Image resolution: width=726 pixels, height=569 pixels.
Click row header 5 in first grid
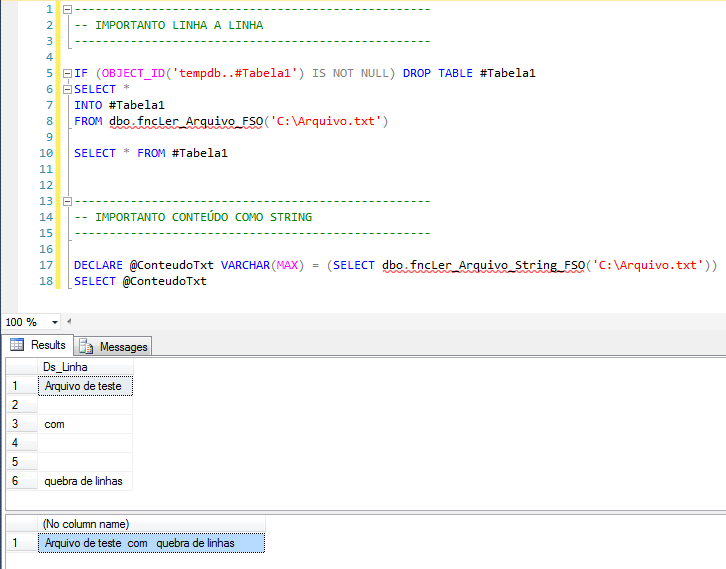click(22, 462)
